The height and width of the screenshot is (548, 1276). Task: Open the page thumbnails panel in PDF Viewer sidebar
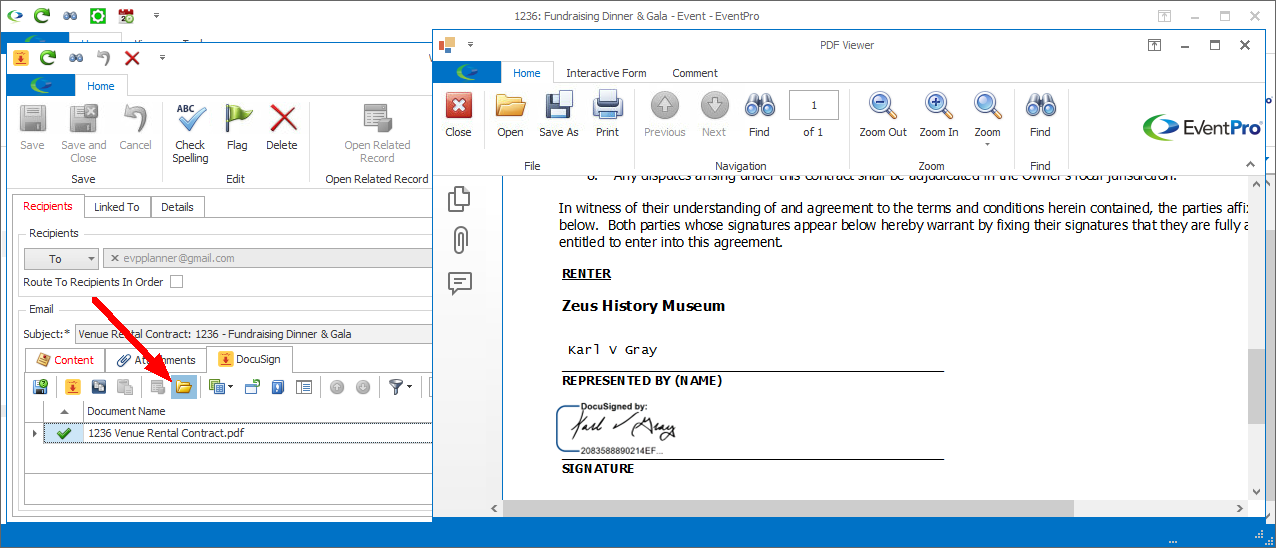(460, 198)
